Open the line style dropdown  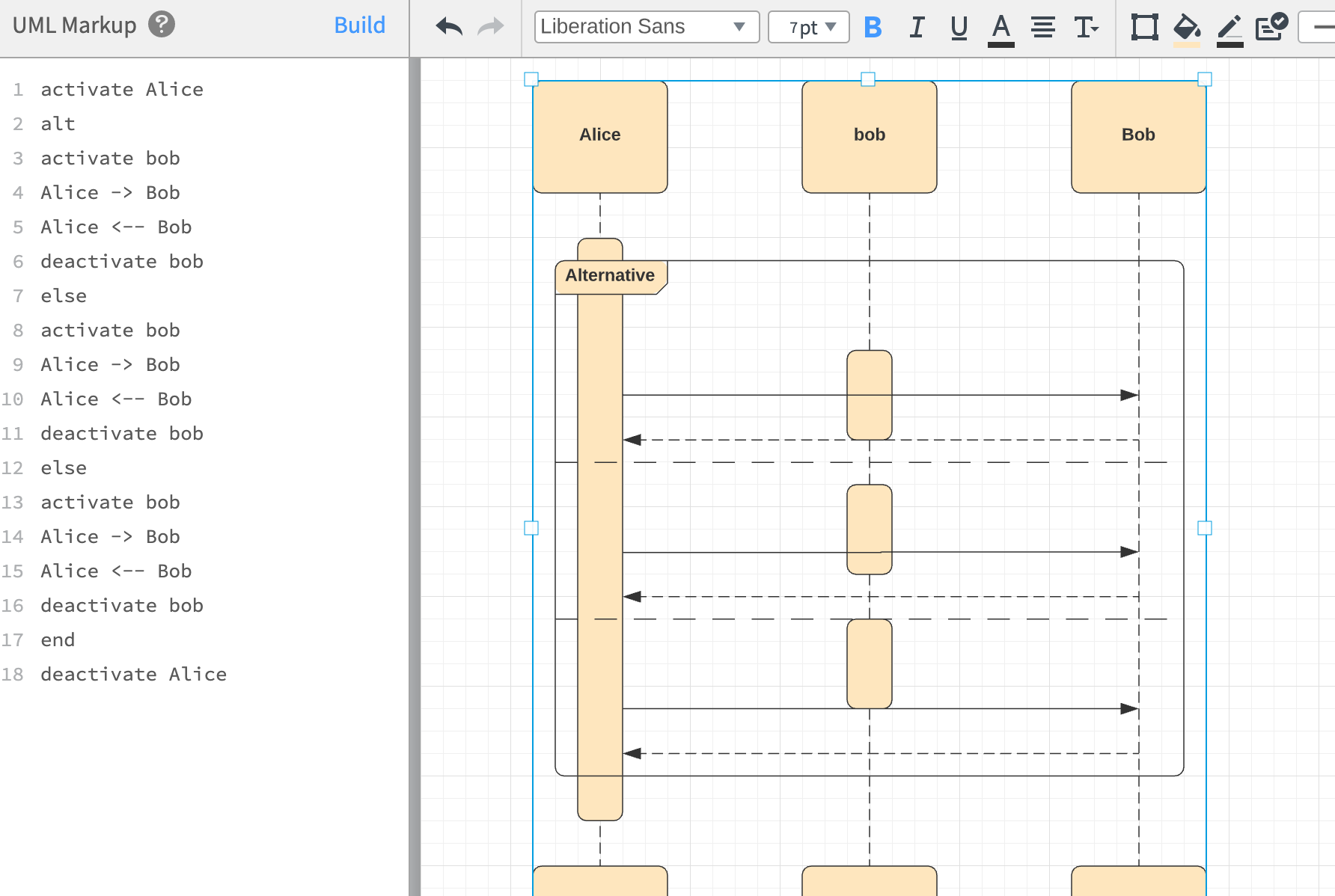pos(1317,27)
